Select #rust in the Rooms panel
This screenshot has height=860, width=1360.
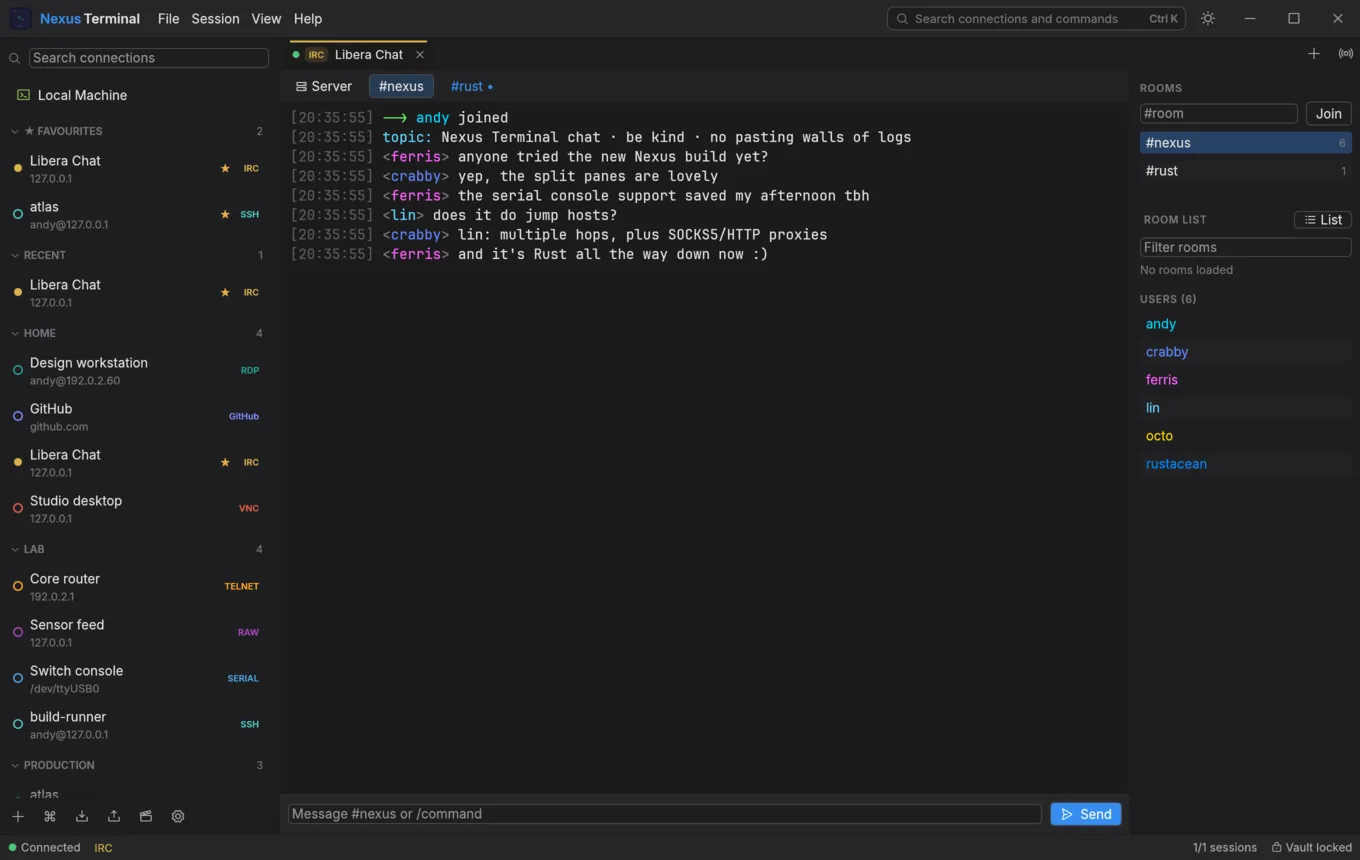point(1246,171)
